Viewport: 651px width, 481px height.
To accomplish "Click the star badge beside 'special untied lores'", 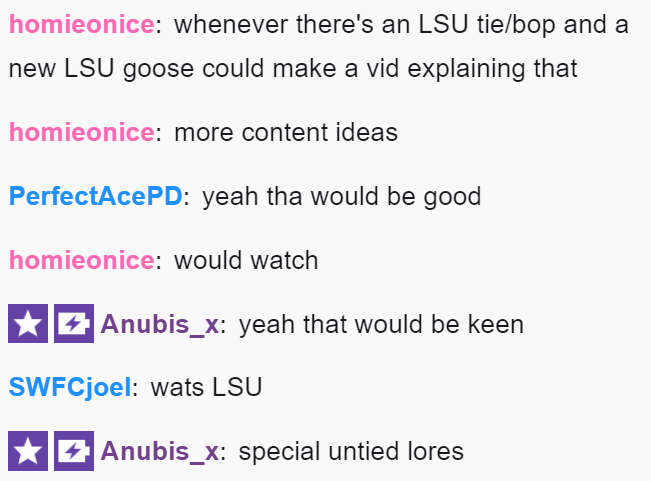I will [28, 451].
